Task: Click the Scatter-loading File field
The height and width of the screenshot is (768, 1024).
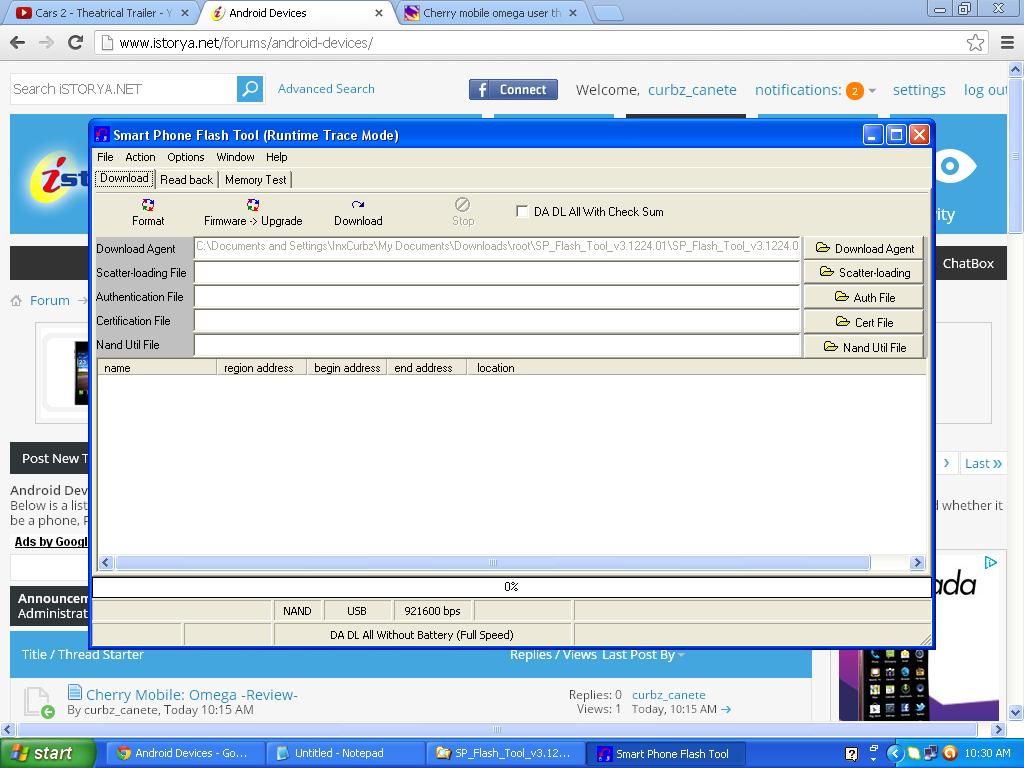Action: point(497,272)
